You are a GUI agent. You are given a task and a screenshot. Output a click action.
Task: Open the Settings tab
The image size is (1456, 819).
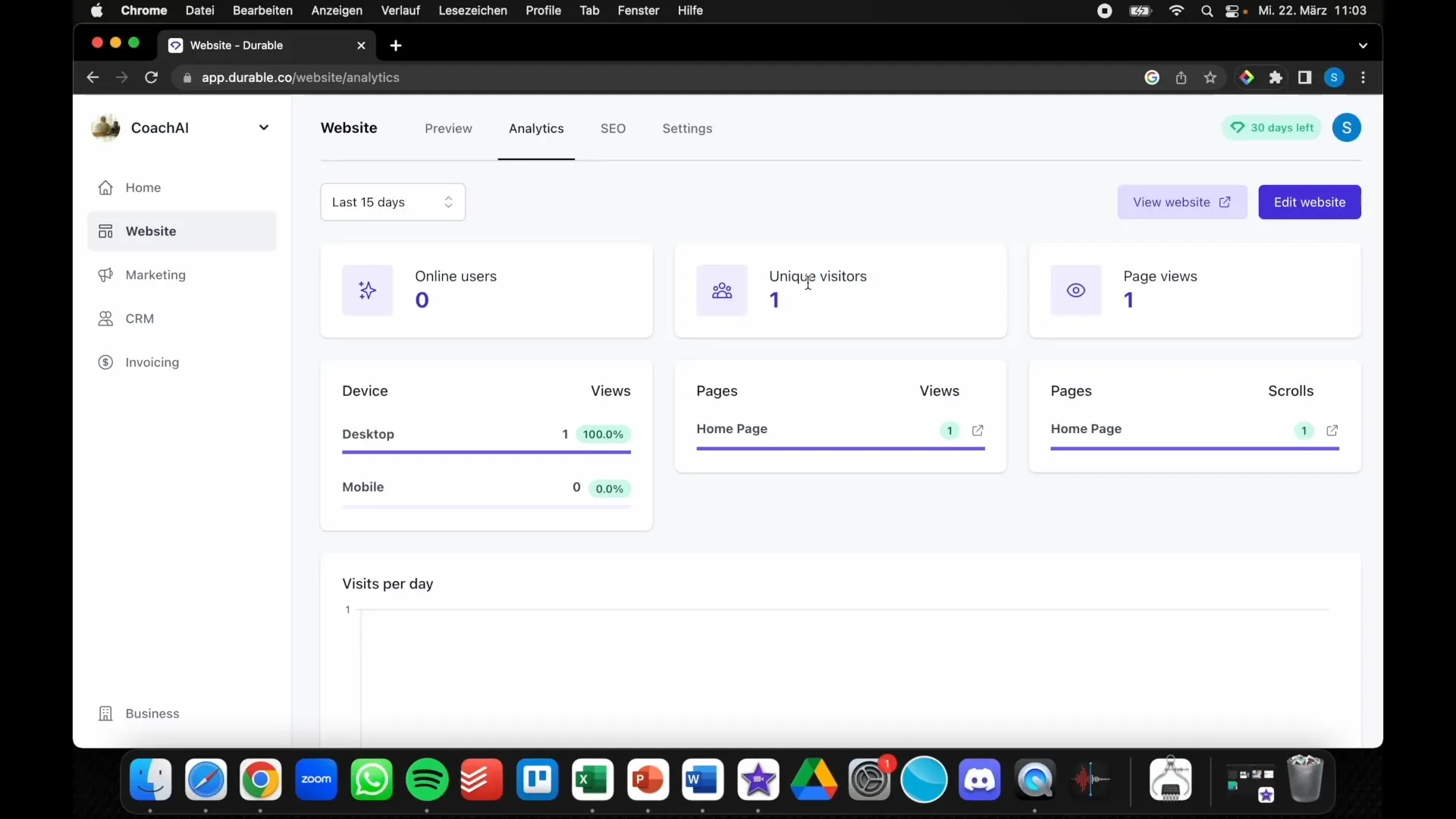click(x=687, y=129)
